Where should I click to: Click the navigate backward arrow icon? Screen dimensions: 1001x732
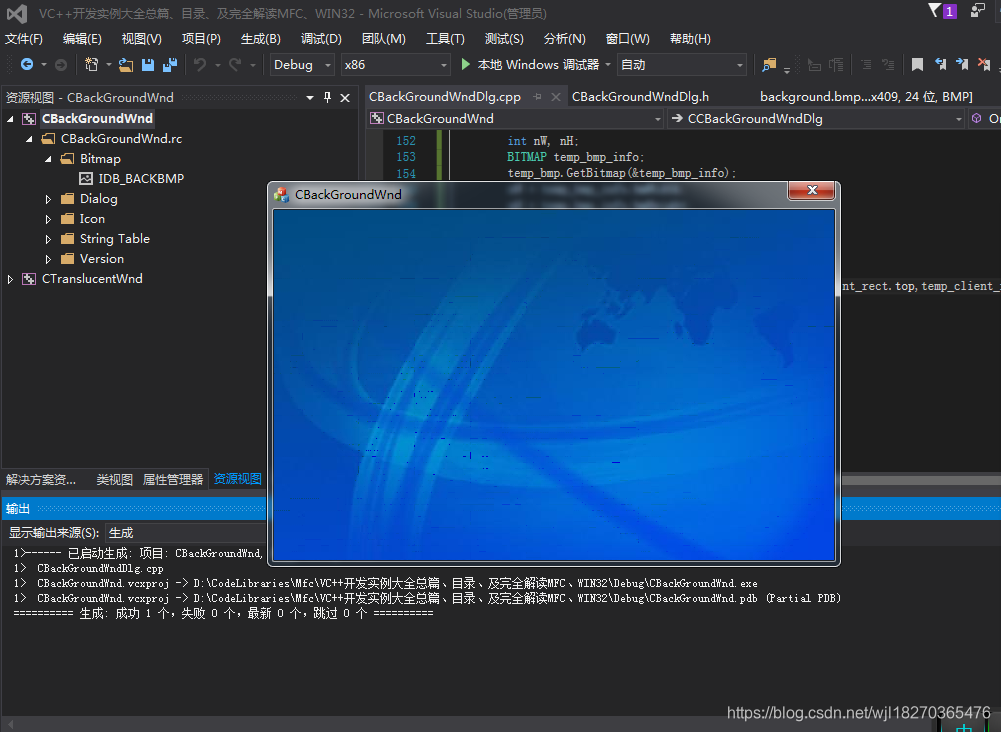pos(27,64)
